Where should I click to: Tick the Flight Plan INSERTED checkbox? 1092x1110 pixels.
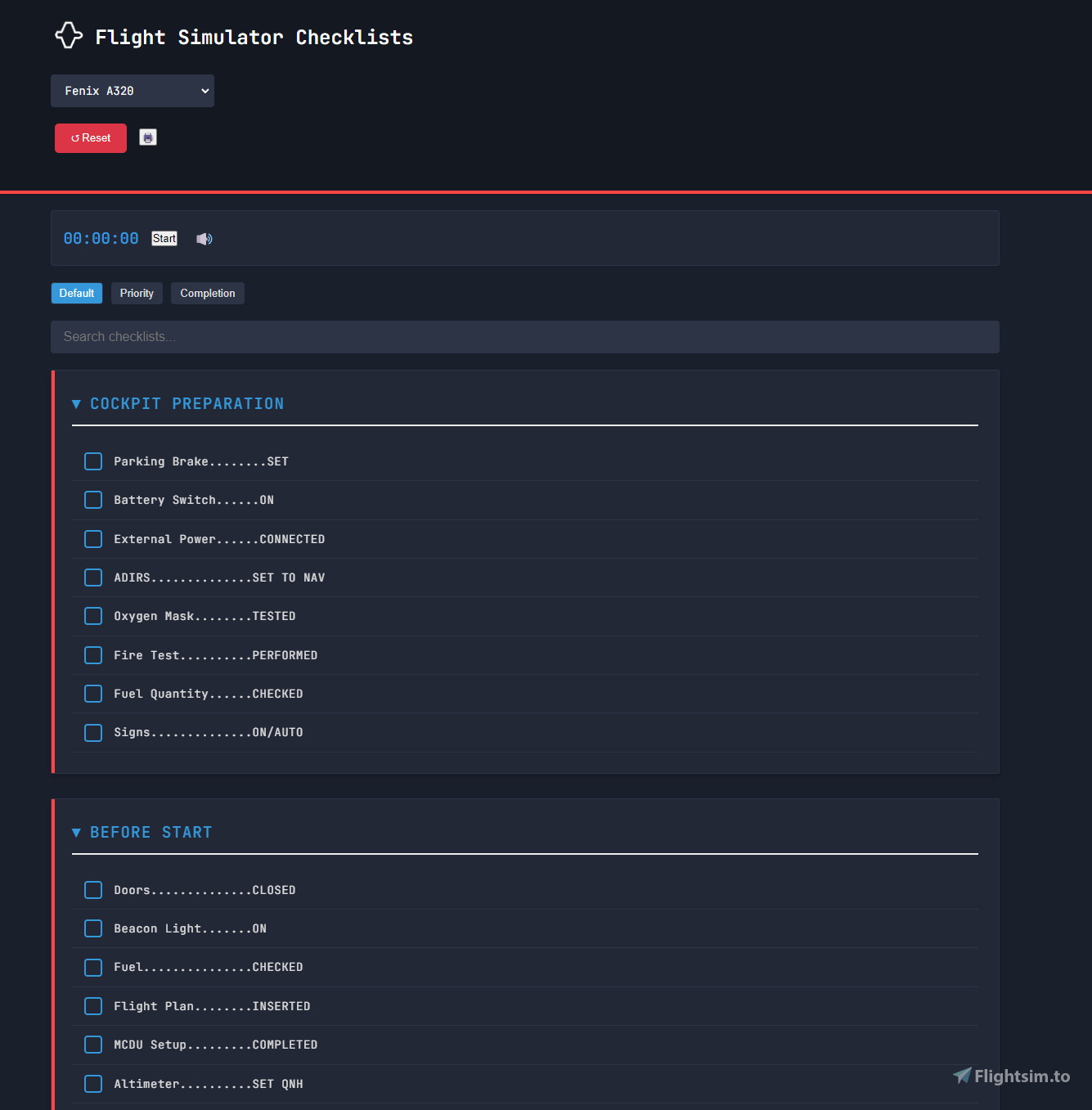[92, 1006]
